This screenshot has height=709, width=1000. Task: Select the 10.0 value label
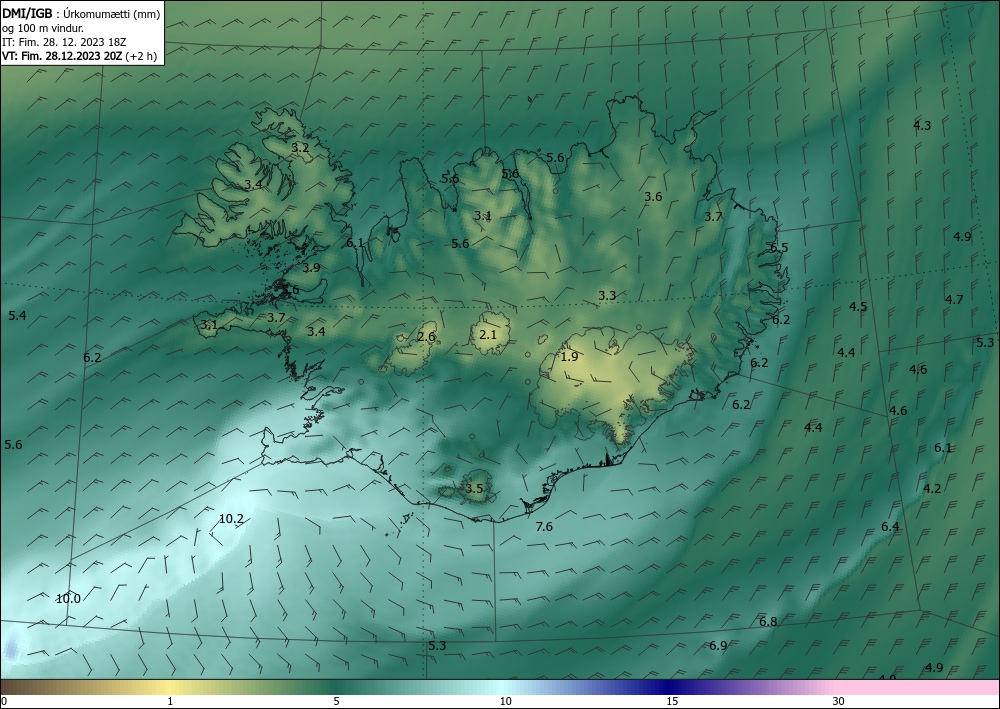(x=68, y=599)
